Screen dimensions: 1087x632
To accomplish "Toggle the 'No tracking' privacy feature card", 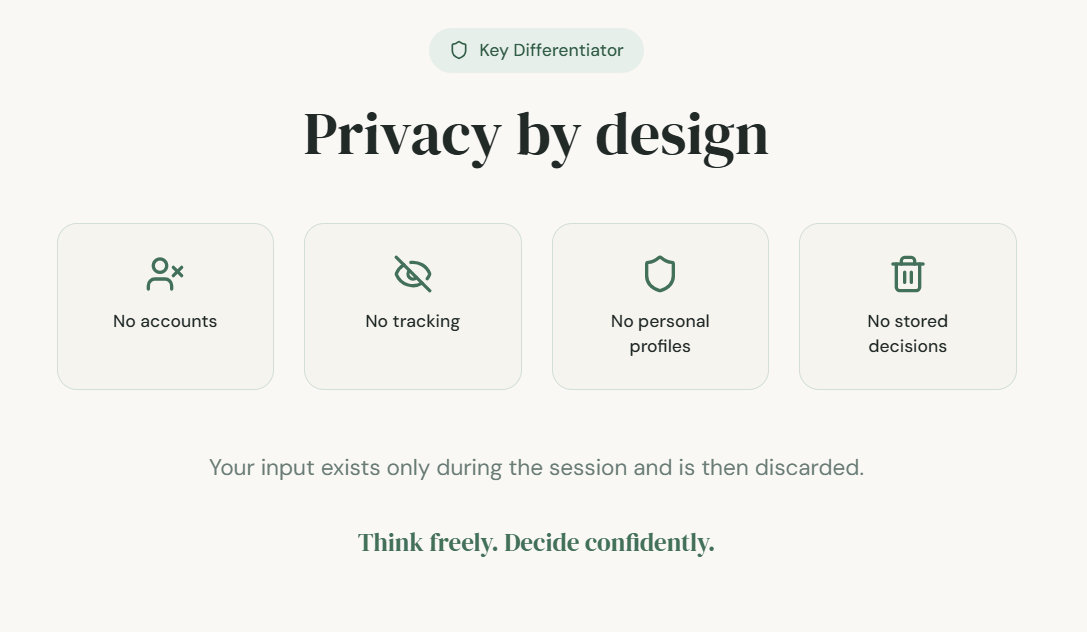I will [412, 306].
